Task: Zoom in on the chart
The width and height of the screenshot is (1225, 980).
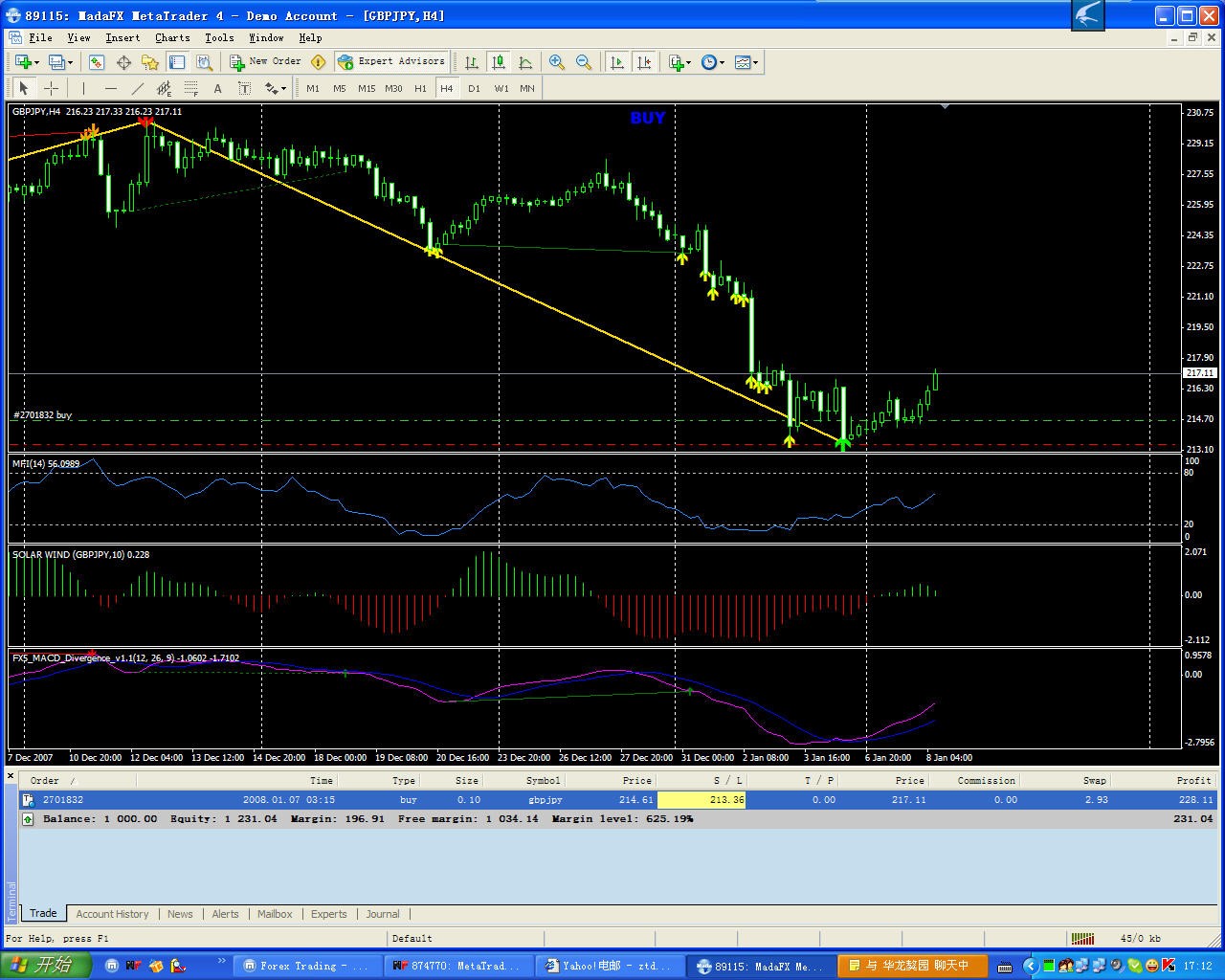Action: (557, 62)
